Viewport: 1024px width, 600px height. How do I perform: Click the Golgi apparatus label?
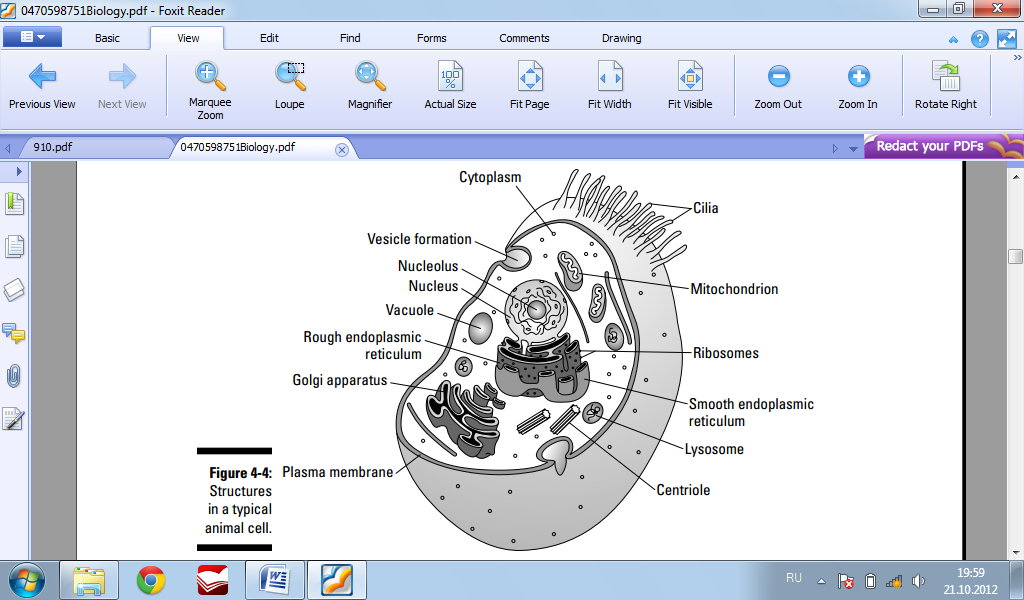pyautogui.click(x=340, y=380)
